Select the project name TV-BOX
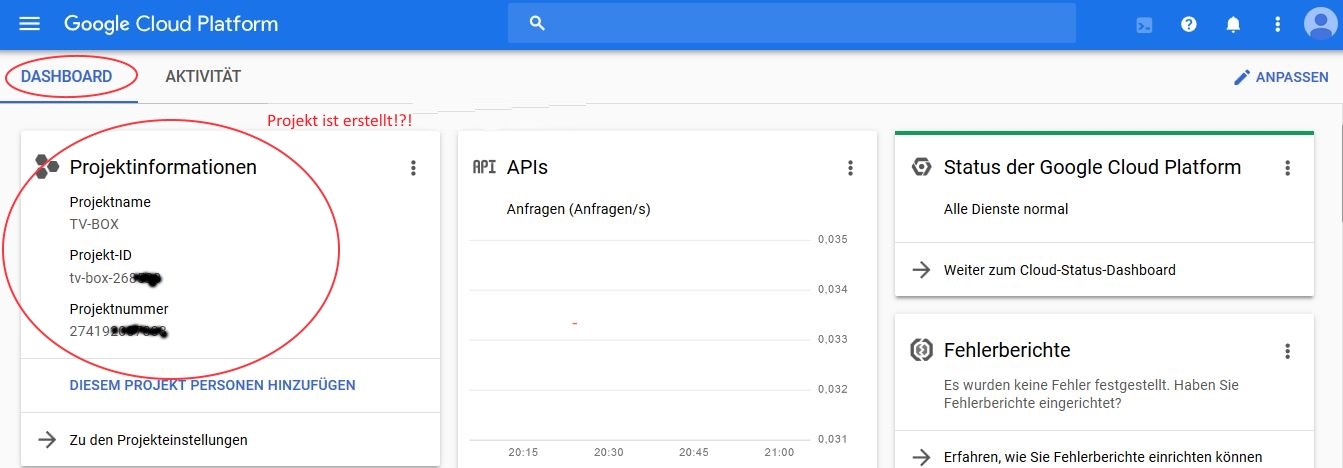Viewport: 1343px width, 468px height. tap(94, 224)
